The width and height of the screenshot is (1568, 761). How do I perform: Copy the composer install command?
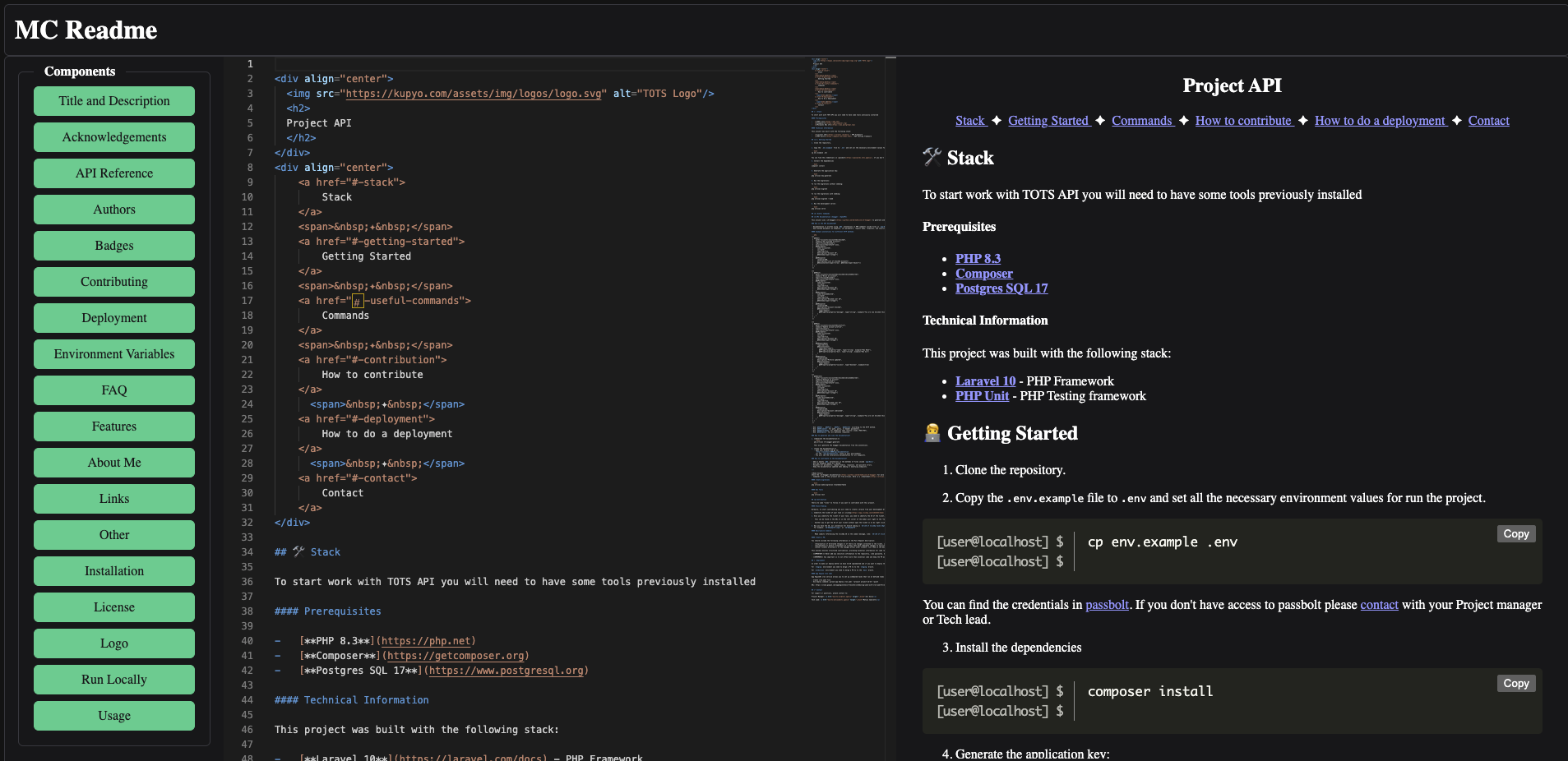(1515, 684)
